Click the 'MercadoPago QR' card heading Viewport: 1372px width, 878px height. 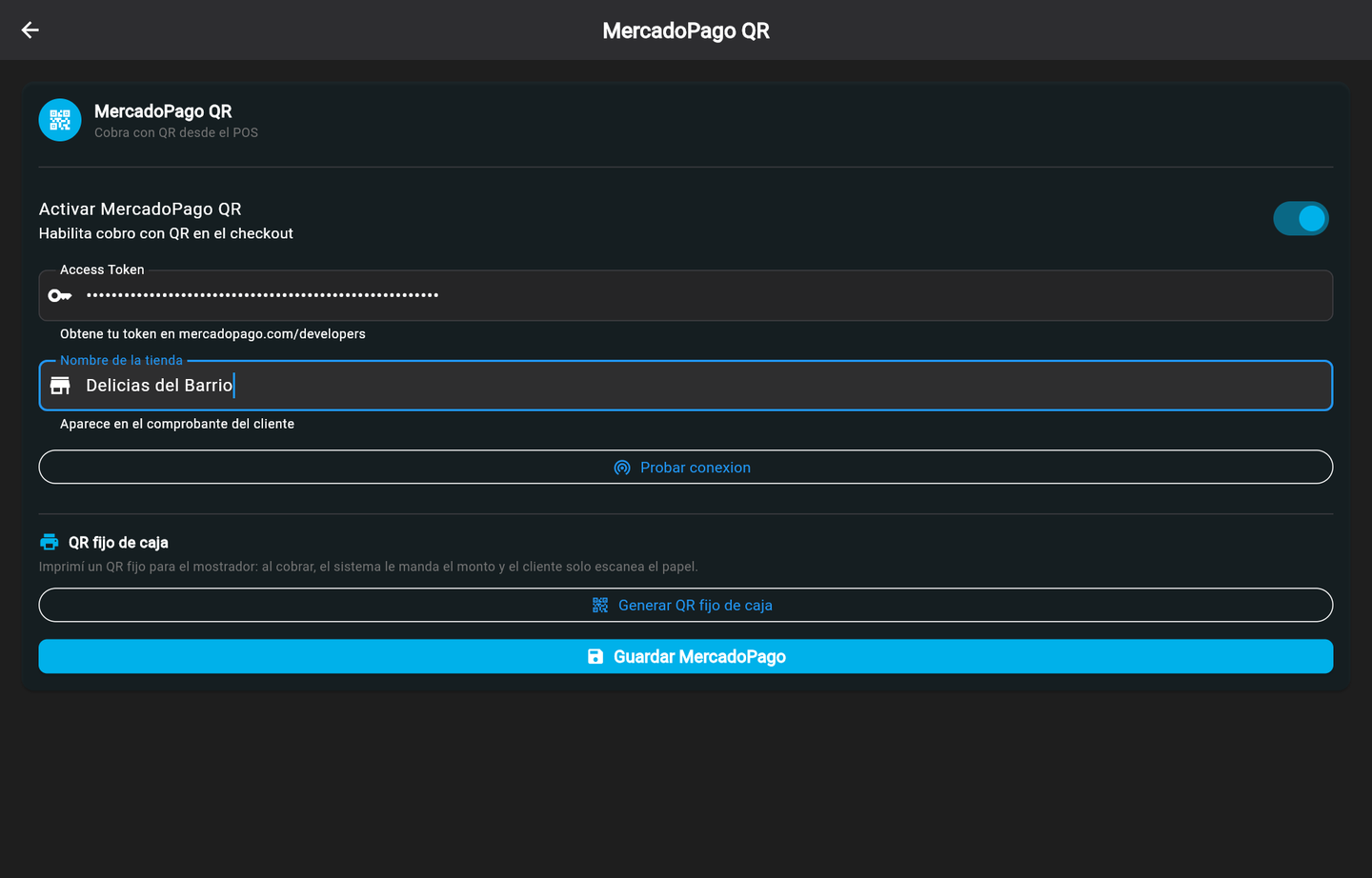[163, 111]
